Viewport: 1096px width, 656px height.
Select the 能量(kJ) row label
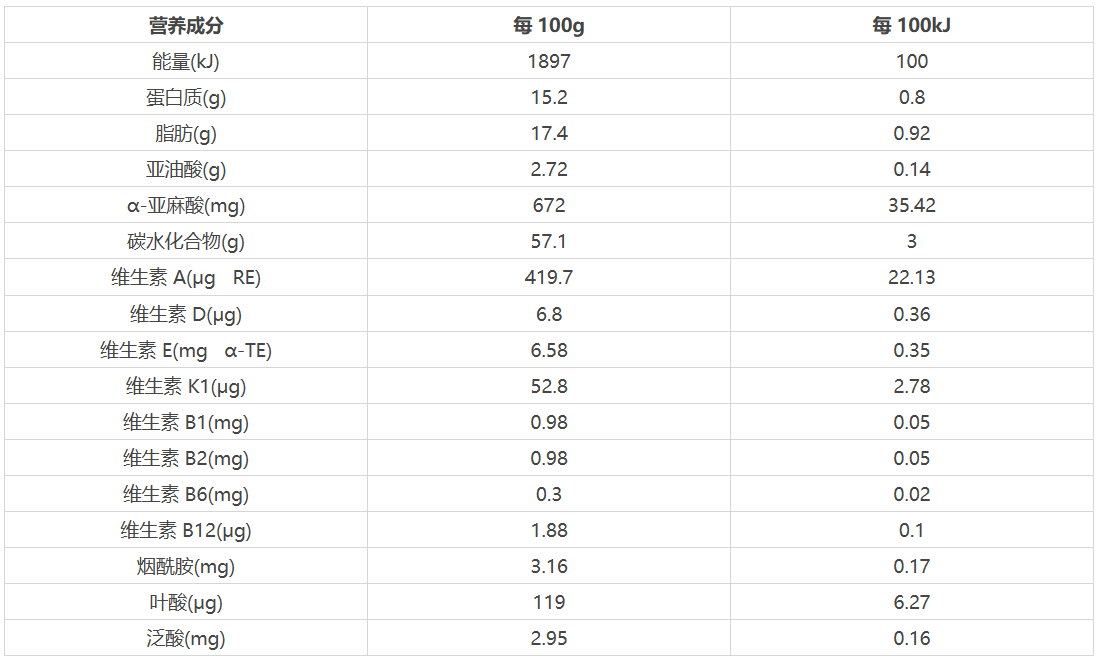tap(185, 61)
